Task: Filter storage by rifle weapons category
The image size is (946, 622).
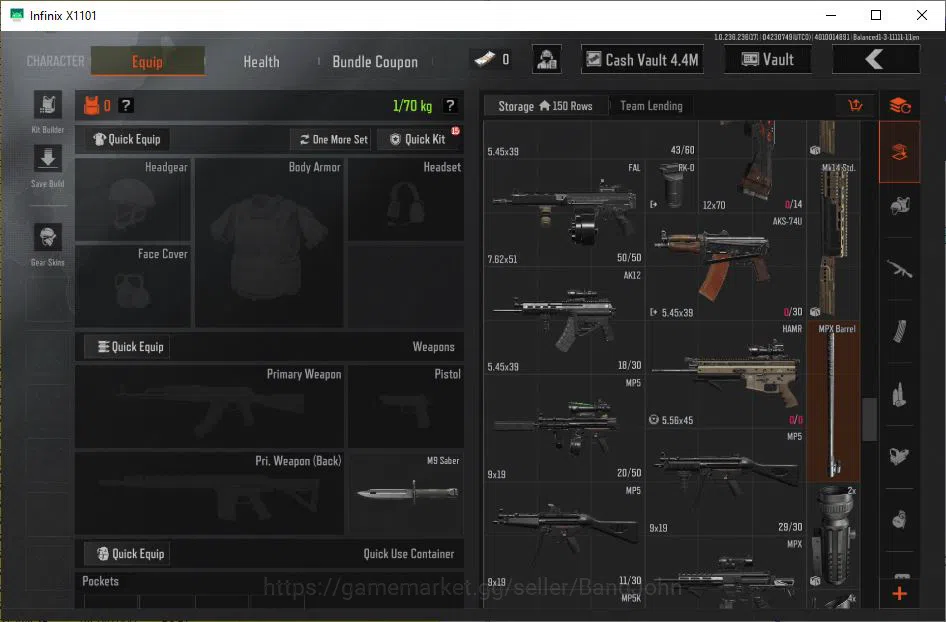Action: 900,268
